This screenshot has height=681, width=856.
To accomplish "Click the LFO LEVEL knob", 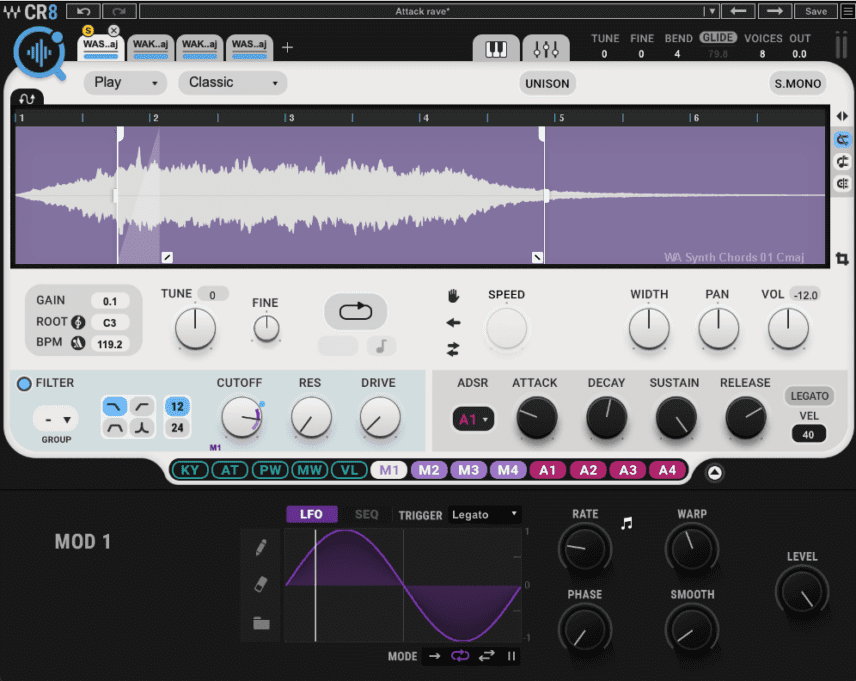I will 802,592.
